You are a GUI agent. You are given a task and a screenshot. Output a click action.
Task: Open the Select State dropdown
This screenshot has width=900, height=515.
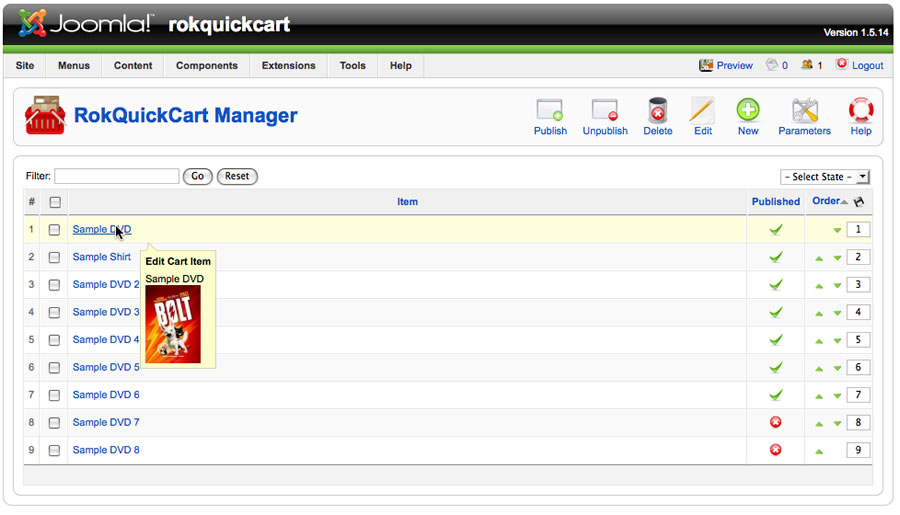click(x=825, y=177)
